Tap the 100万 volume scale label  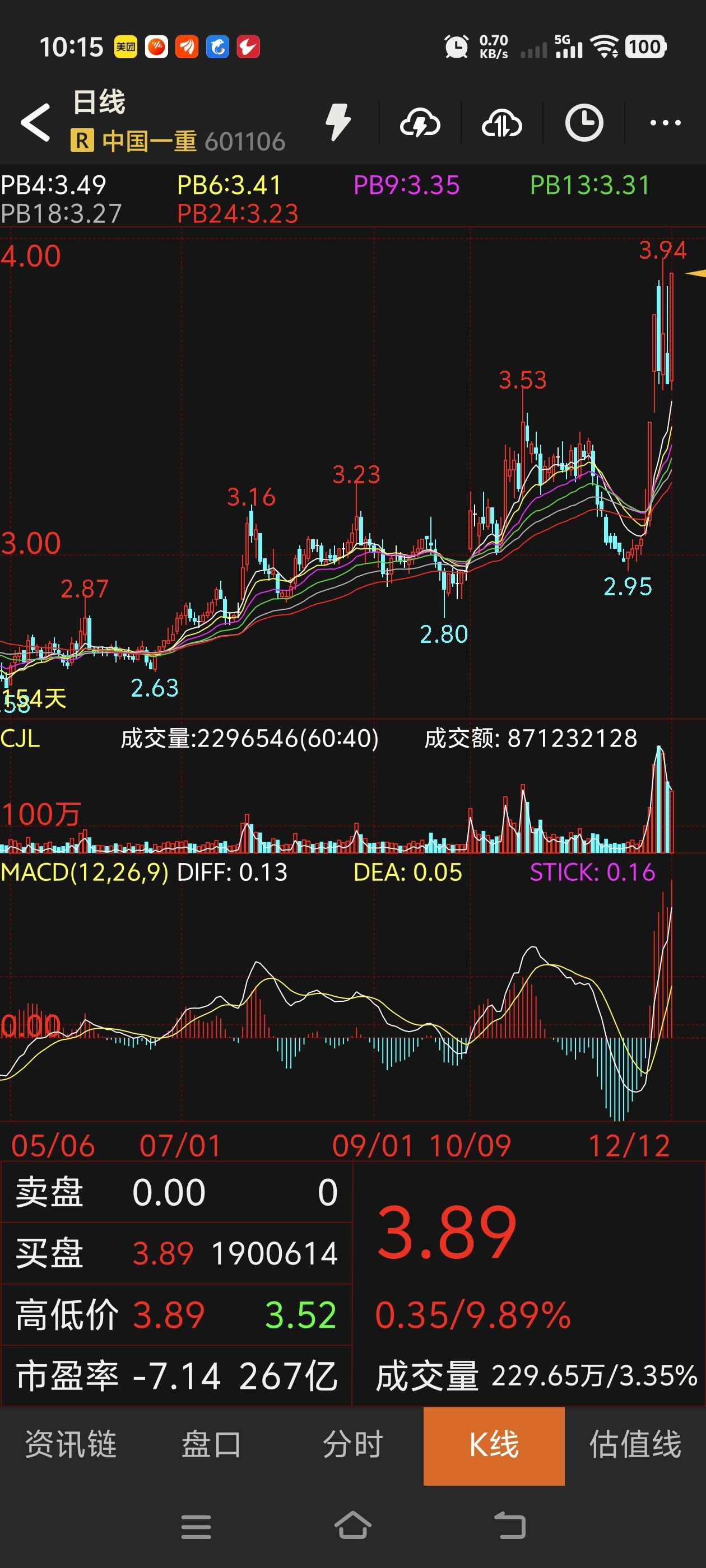tap(41, 814)
